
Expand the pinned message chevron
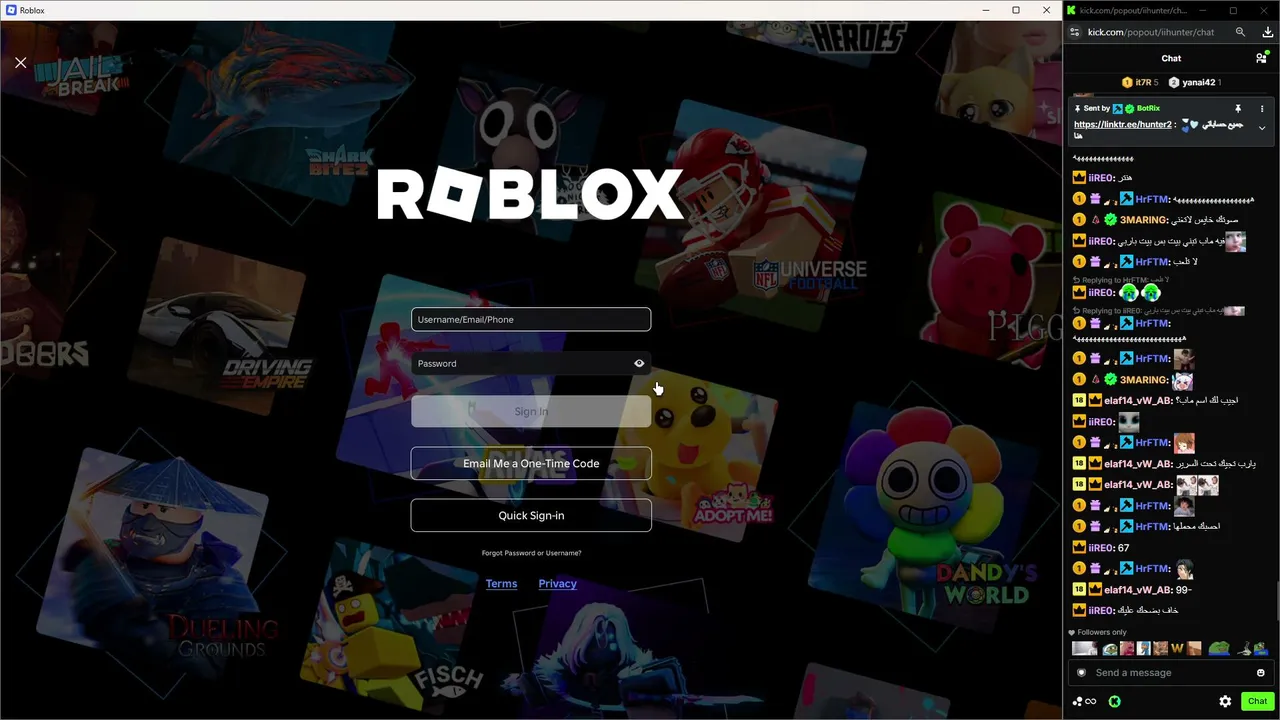click(1262, 128)
